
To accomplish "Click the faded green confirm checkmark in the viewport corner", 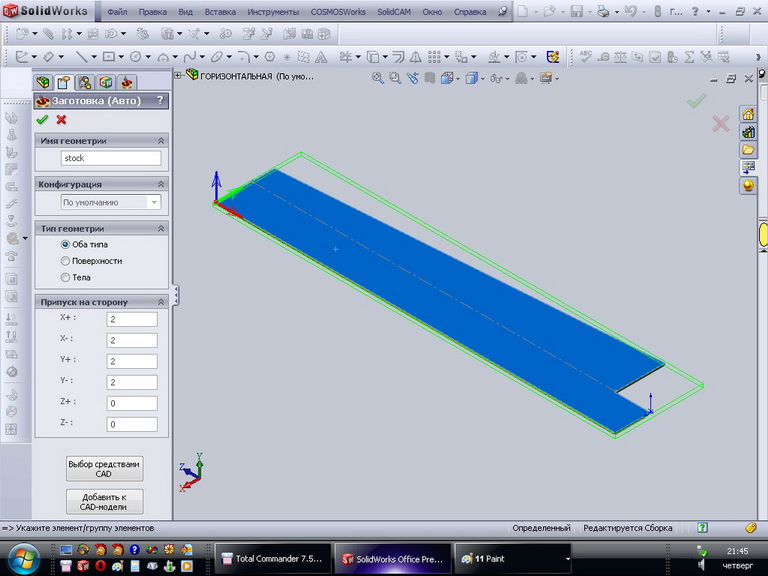I will pyautogui.click(x=696, y=101).
